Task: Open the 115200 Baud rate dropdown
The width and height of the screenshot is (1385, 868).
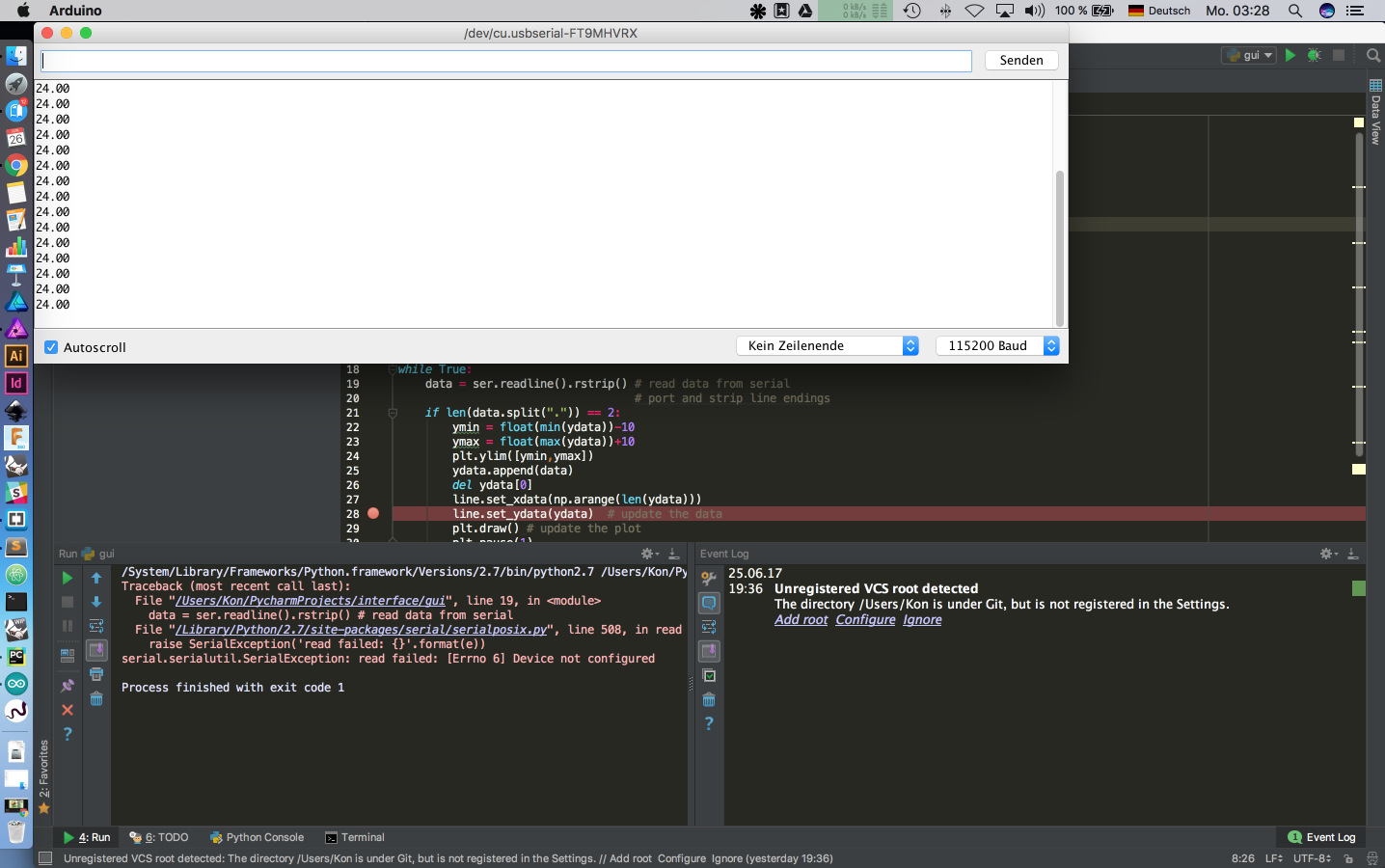Action: pos(997,345)
